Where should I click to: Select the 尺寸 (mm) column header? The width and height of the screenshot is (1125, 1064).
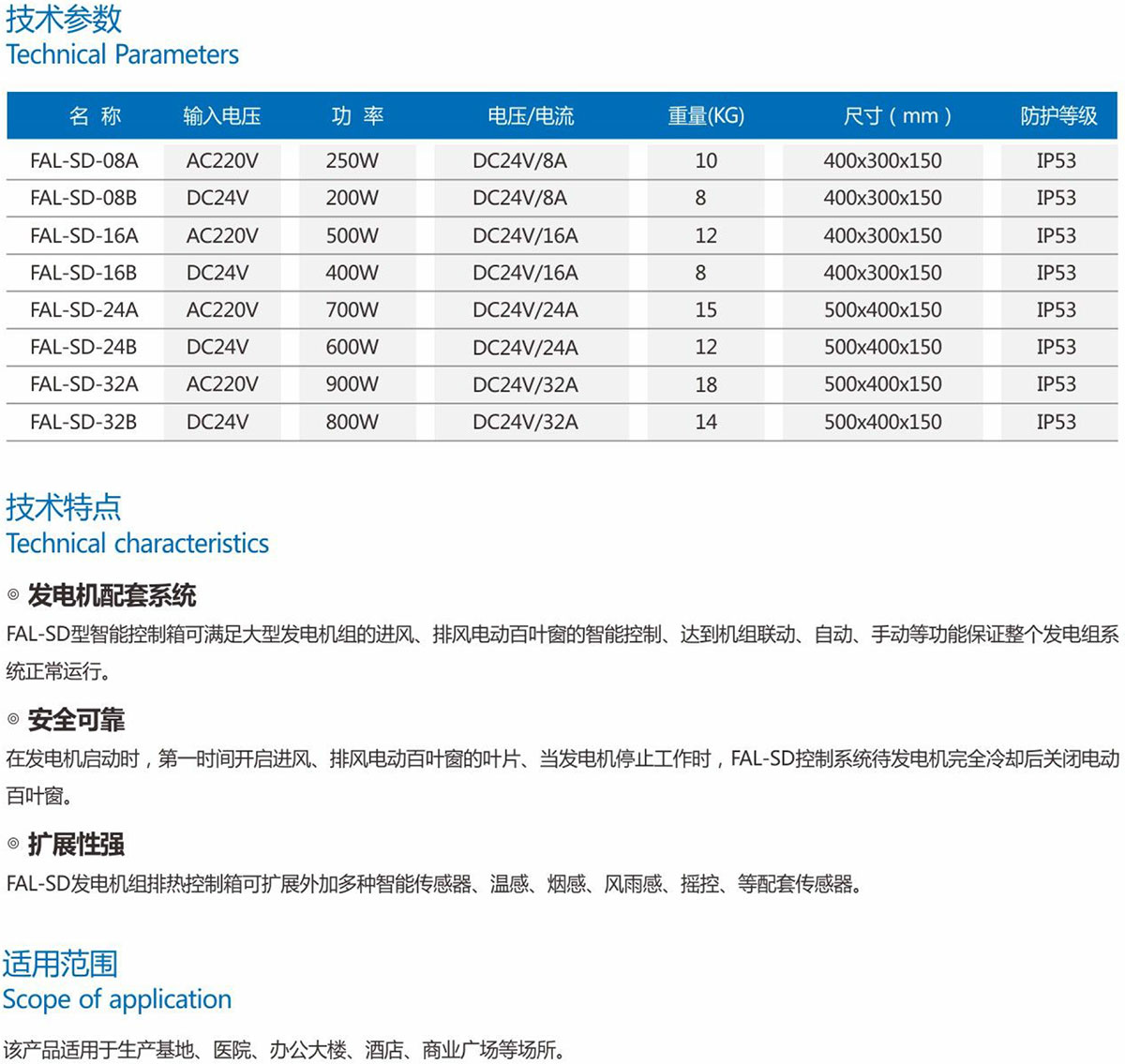coord(896,116)
